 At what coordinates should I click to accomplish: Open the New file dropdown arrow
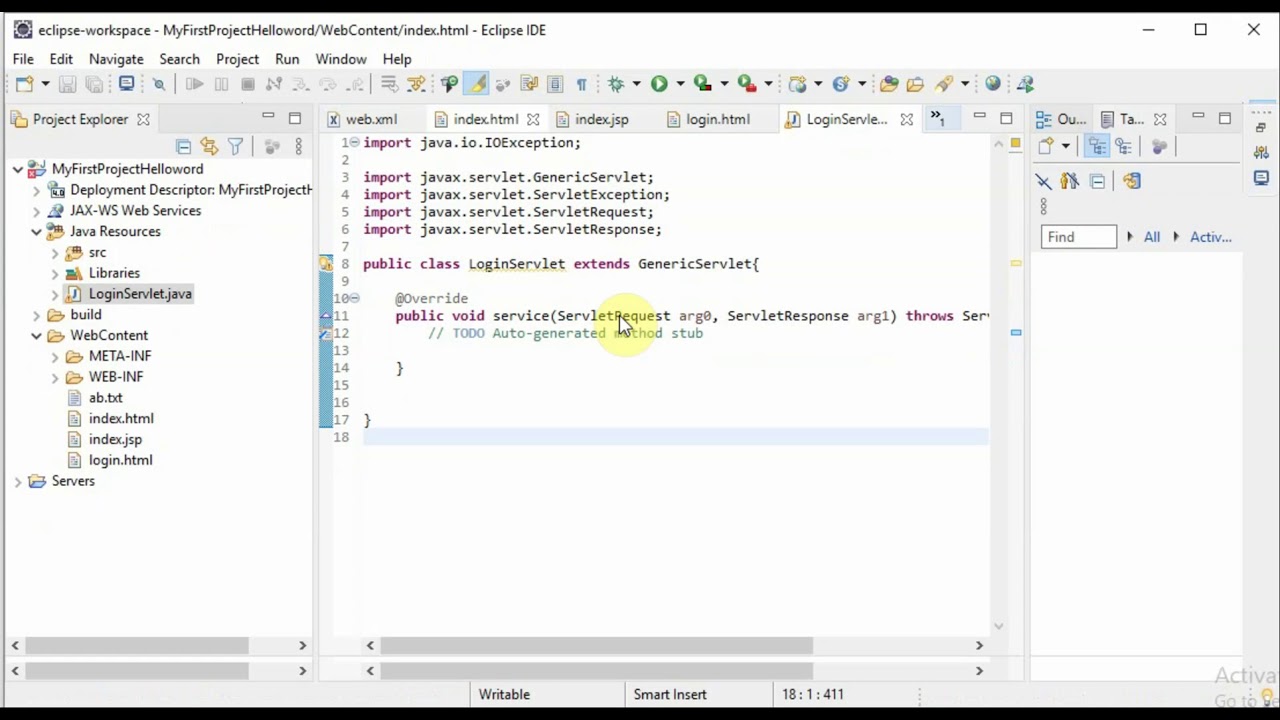coord(45,84)
